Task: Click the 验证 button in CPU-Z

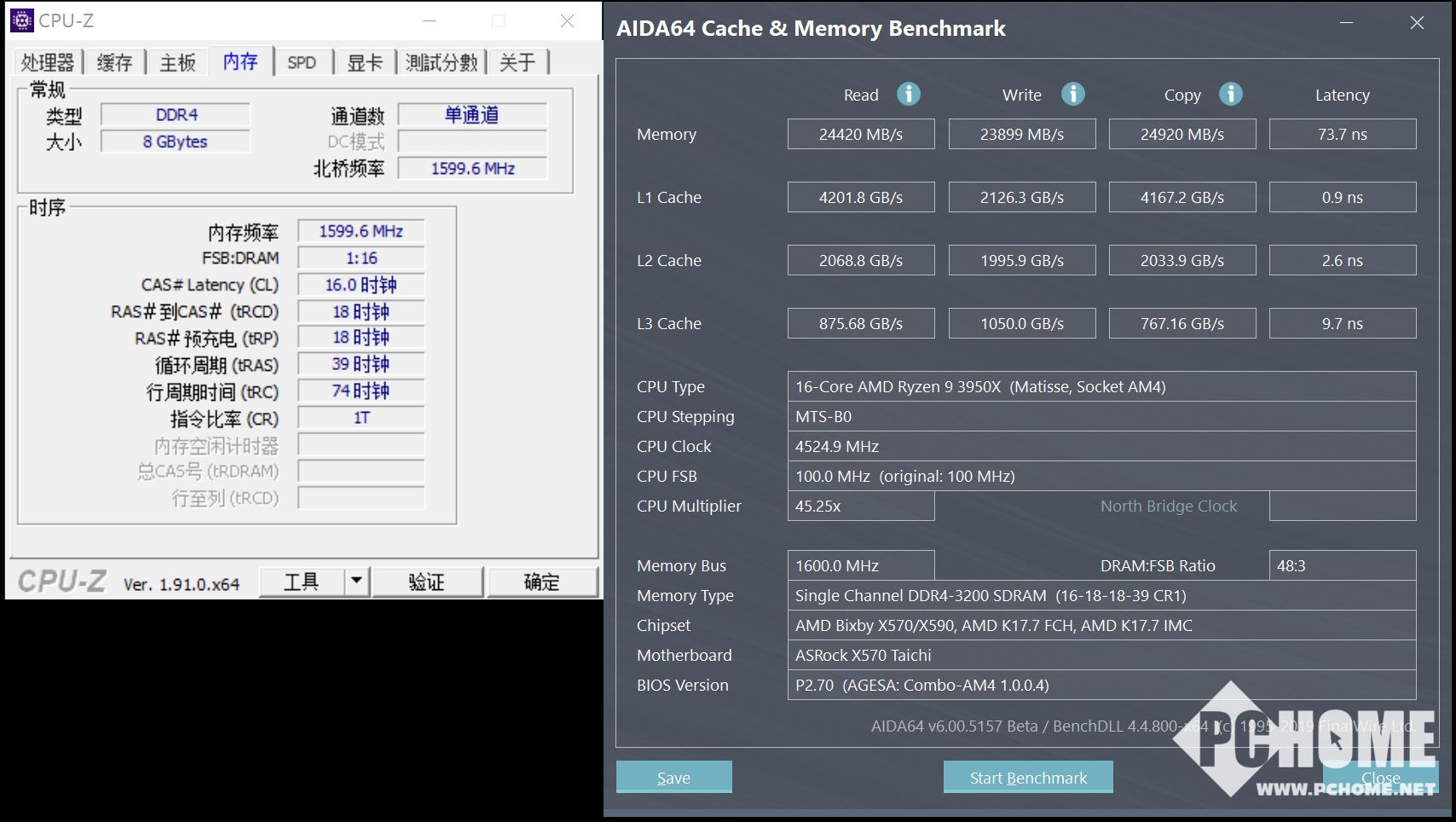Action: pyautogui.click(x=427, y=582)
